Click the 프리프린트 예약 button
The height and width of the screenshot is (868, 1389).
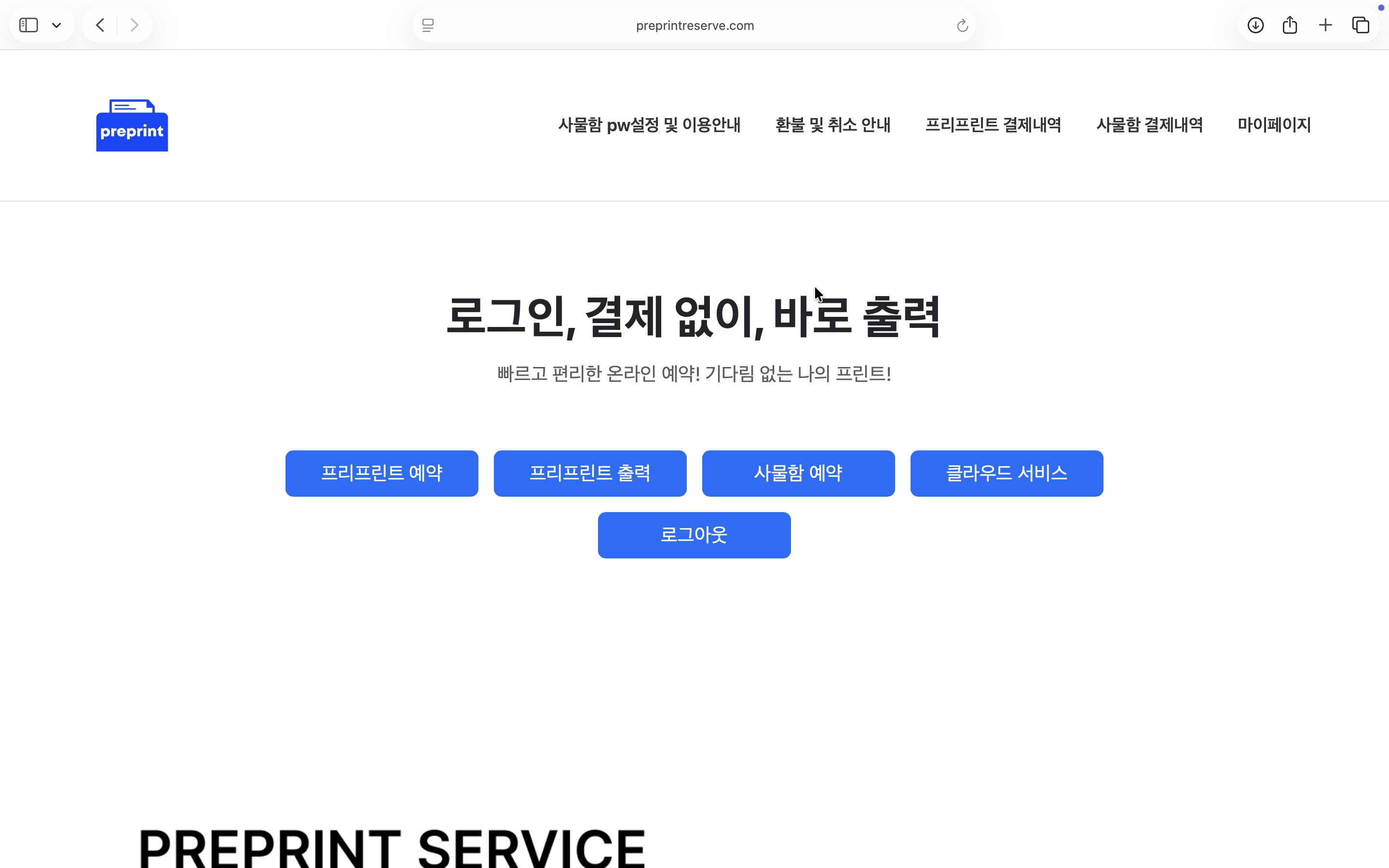click(381, 473)
